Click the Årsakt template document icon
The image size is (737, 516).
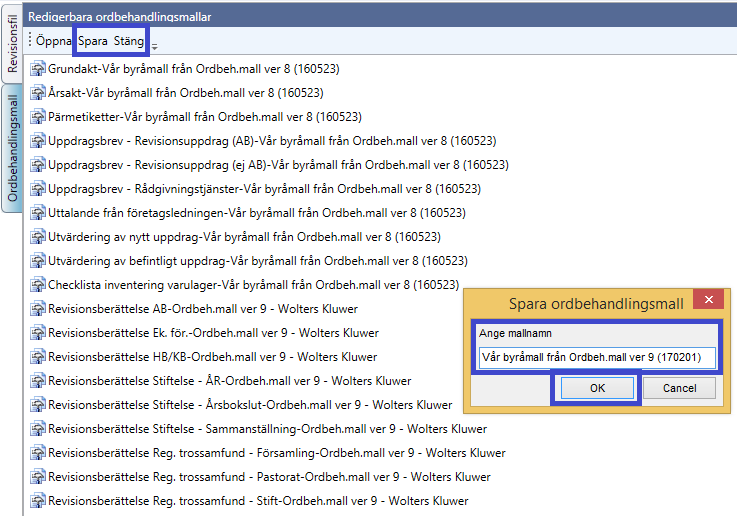[39, 93]
